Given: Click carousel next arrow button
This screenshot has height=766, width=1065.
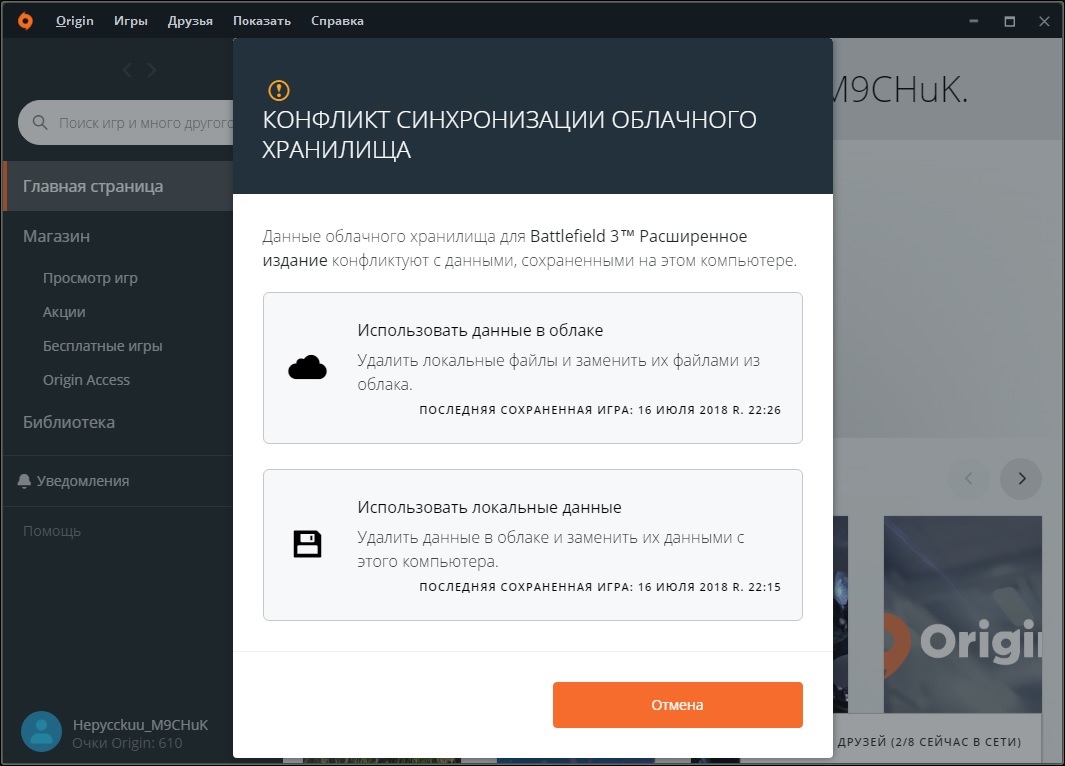Looking at the screenshot, I should click(1021, 479).
